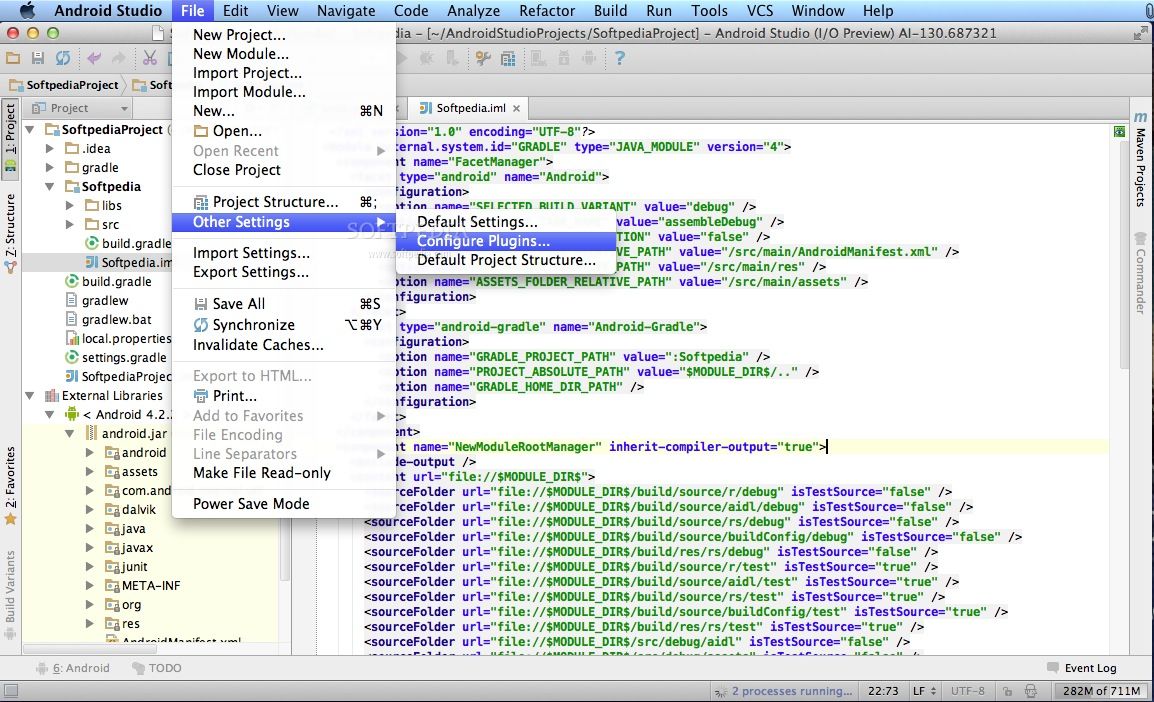This screenshot has height=702, width=1154.
Task: Expand the src folder node
Action: click(69, 224)
